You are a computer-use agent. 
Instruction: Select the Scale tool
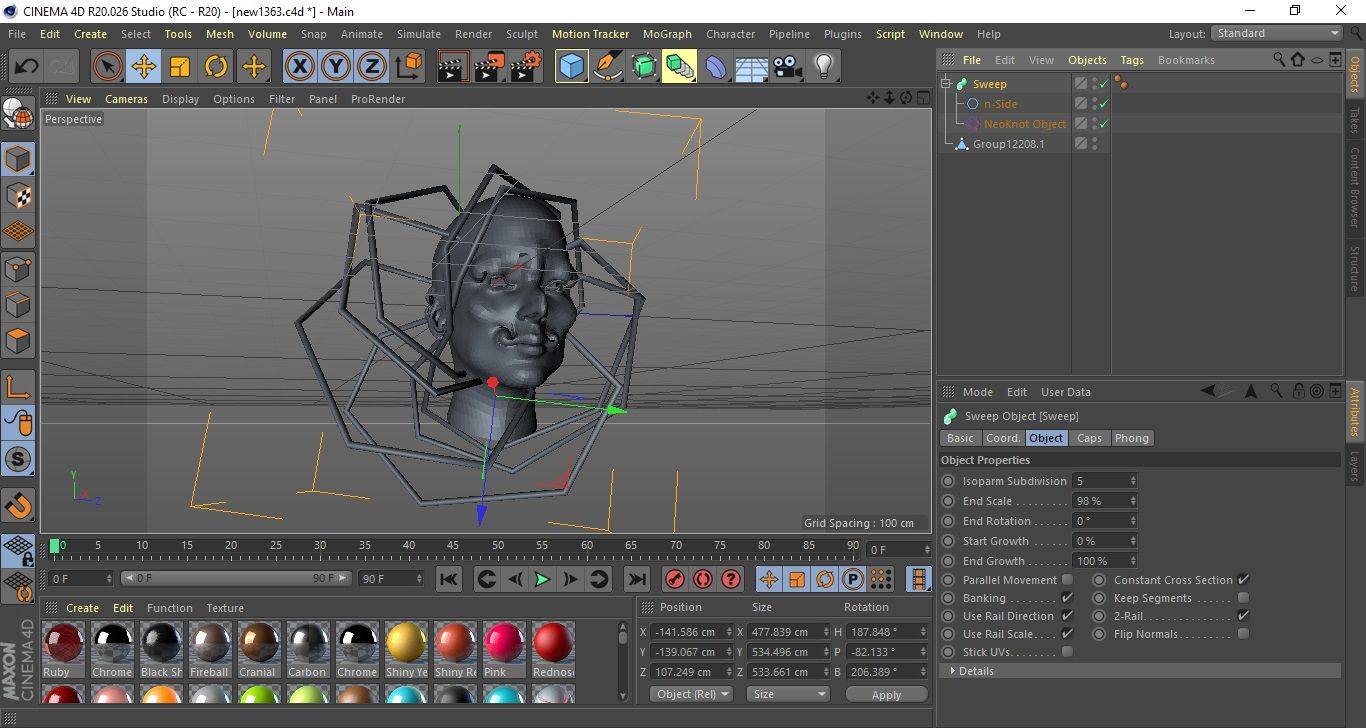coord(180,67)
